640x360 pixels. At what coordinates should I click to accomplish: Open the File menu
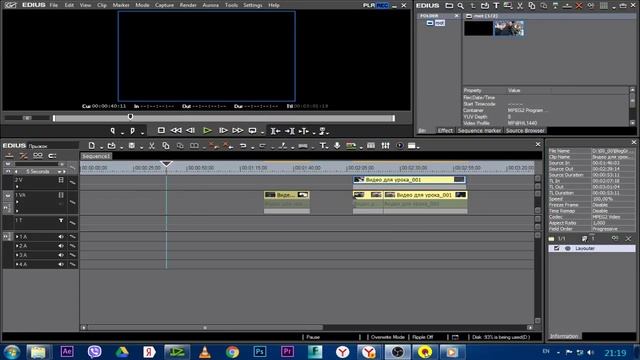tap(53, 5)
